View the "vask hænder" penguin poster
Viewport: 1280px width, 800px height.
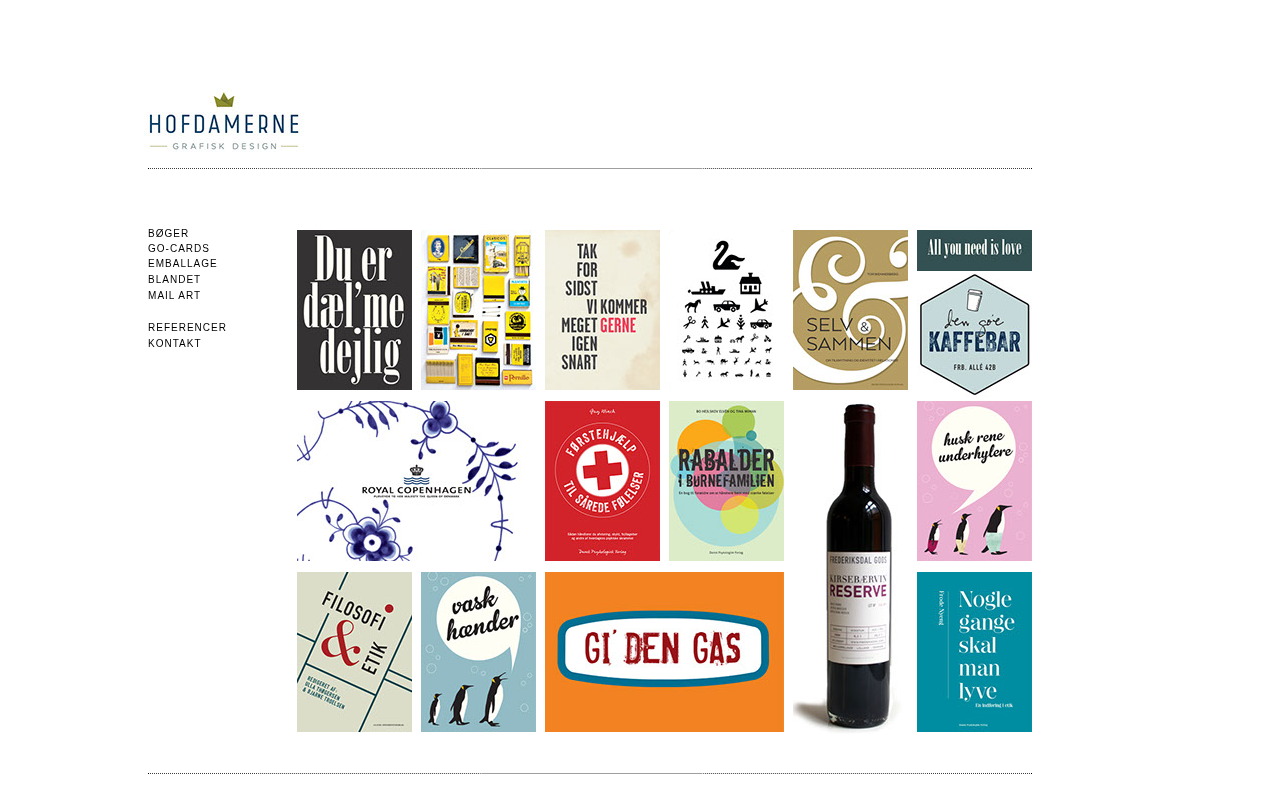(x=478, y=652)
